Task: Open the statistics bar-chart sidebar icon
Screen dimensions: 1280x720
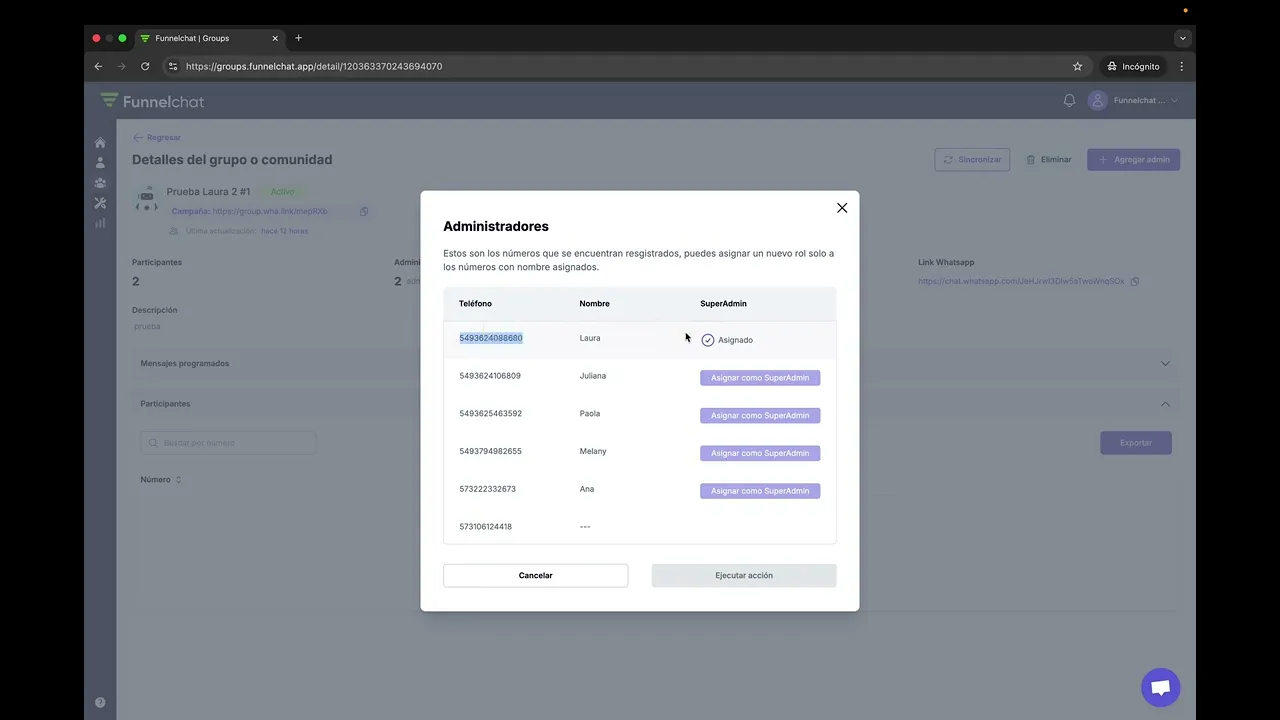Action: [100, 223]
